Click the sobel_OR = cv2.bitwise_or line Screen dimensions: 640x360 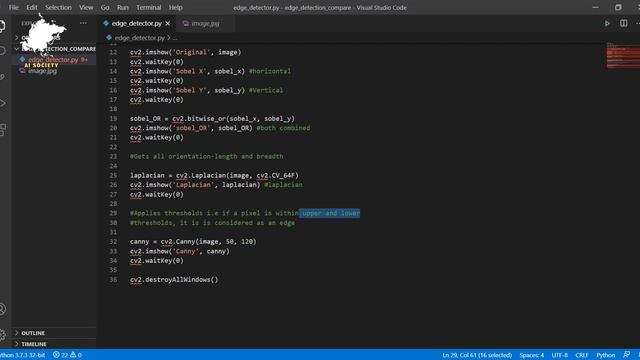click(x=212, y=119)
